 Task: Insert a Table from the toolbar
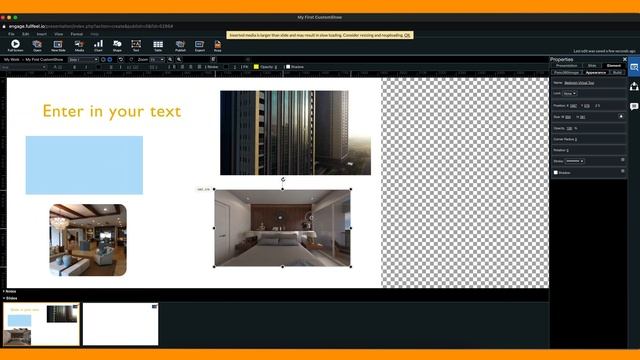click(158, 45)
